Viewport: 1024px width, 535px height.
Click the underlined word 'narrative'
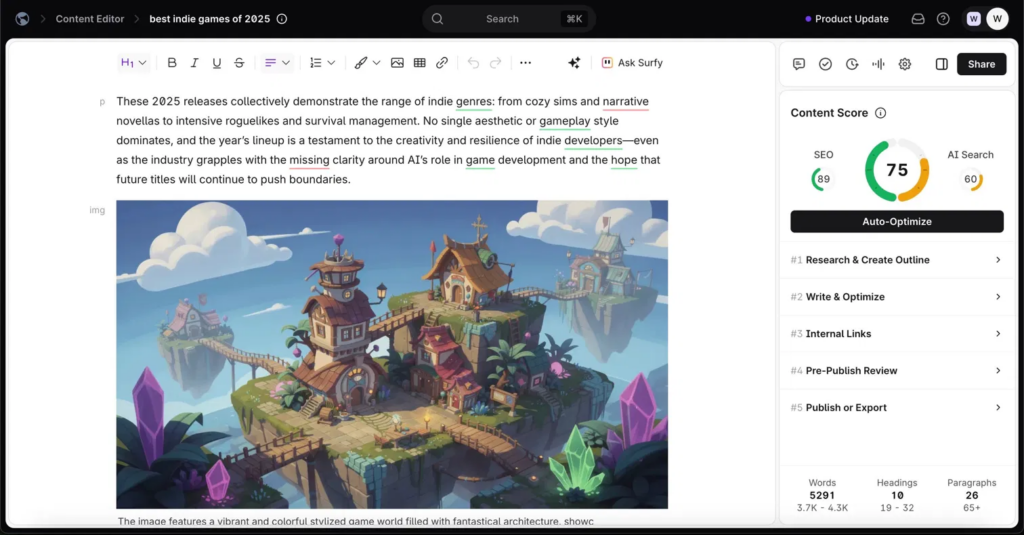point(626,101)
